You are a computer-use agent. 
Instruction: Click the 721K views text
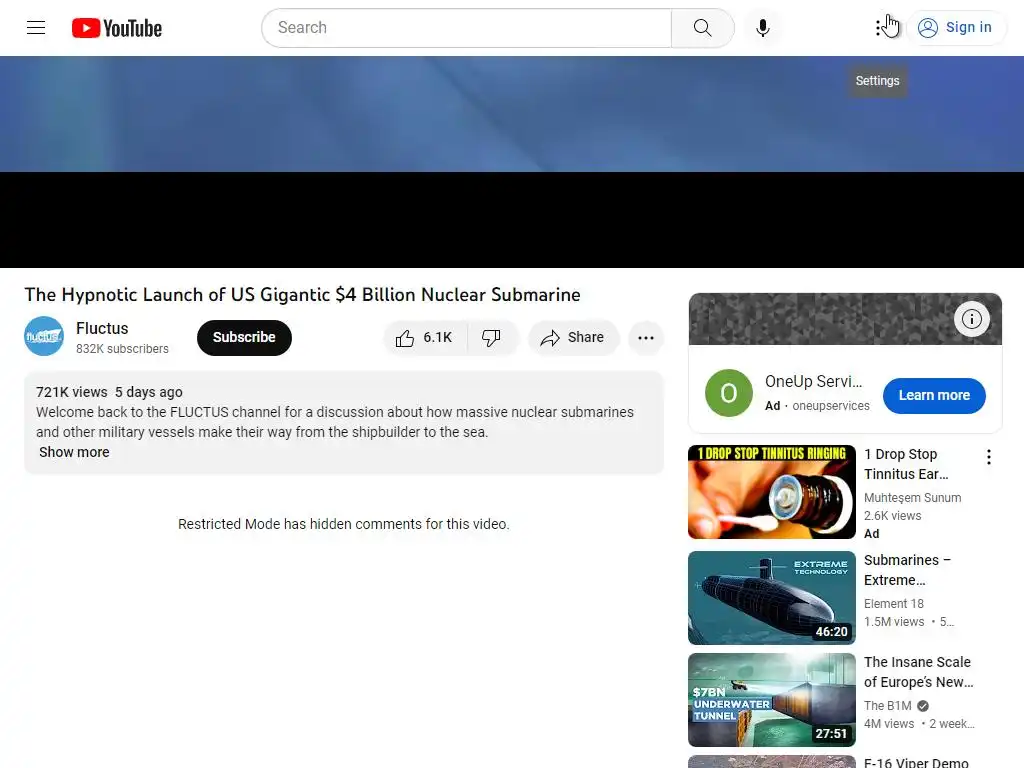click(x=72, y=392)
